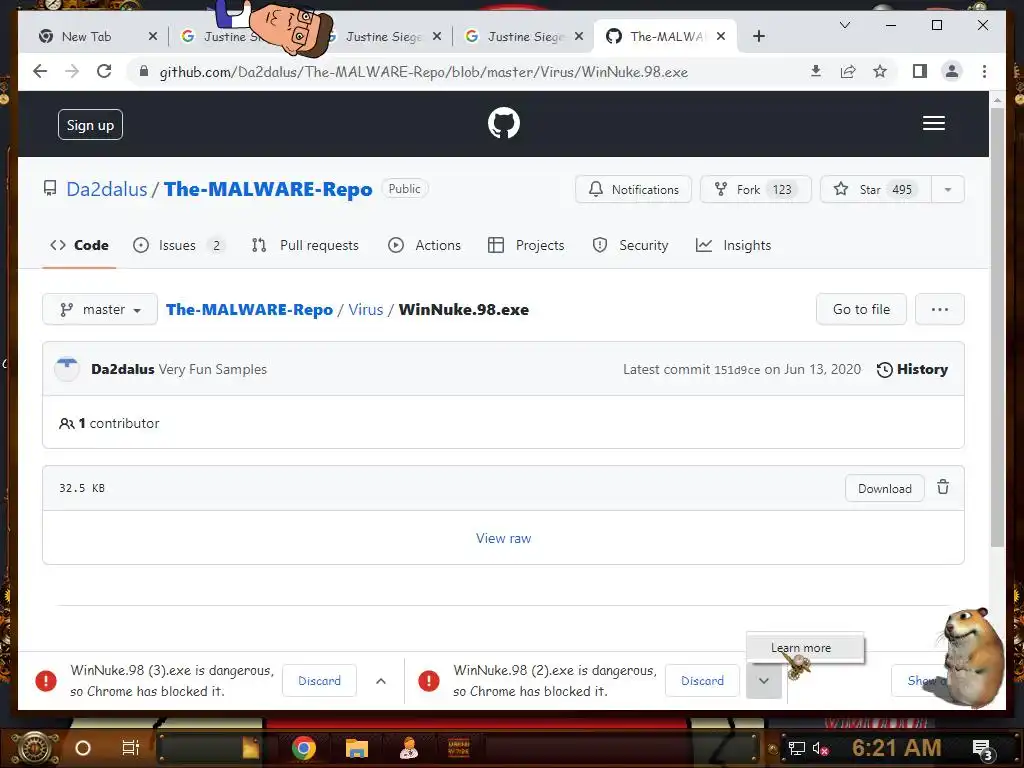Open the three-dot file options menu

(939, 309)
